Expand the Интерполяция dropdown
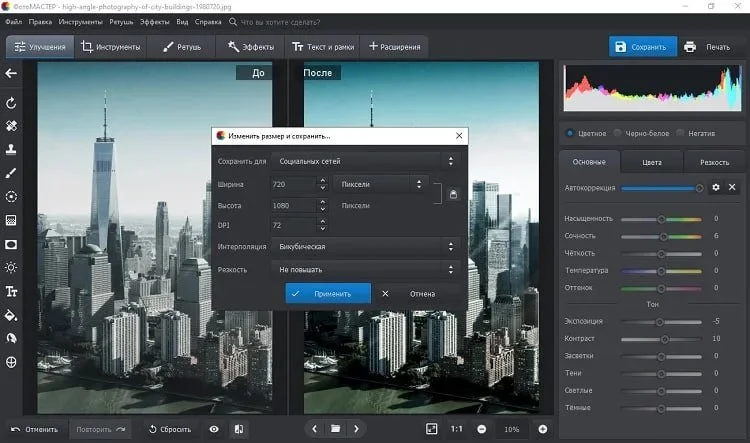 (365, 246)
